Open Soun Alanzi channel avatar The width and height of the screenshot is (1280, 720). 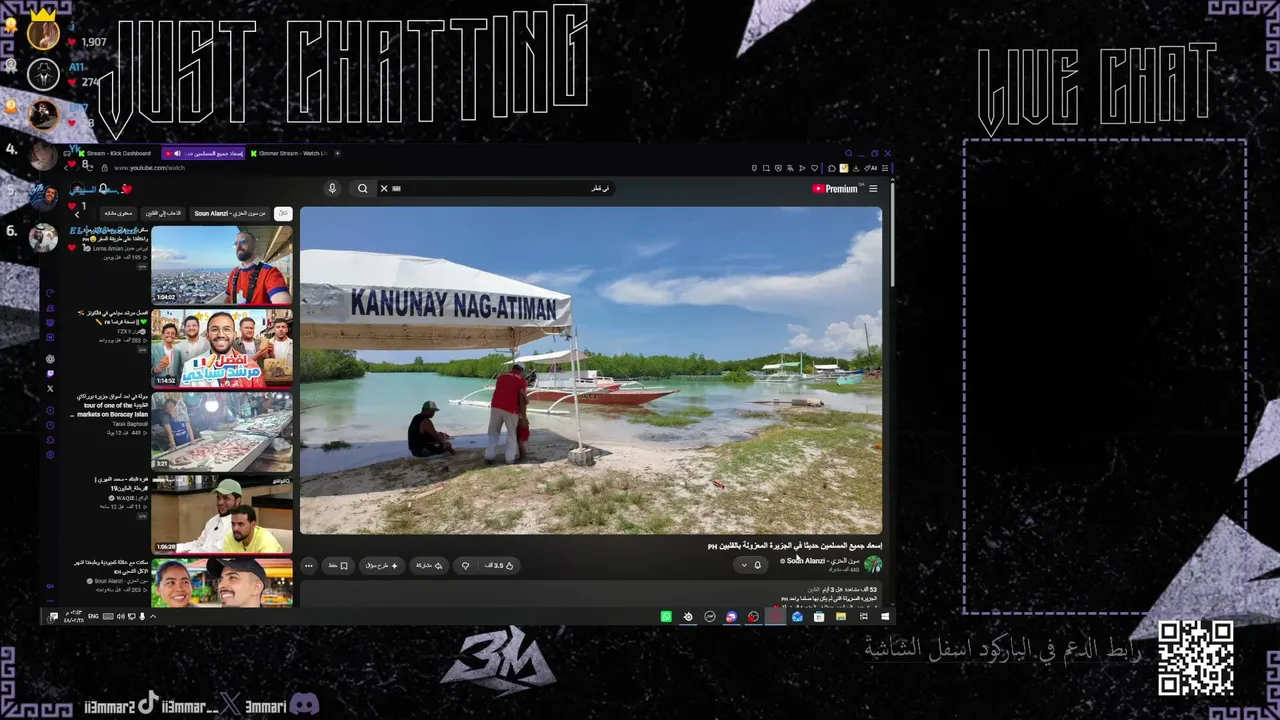(873, 564)
